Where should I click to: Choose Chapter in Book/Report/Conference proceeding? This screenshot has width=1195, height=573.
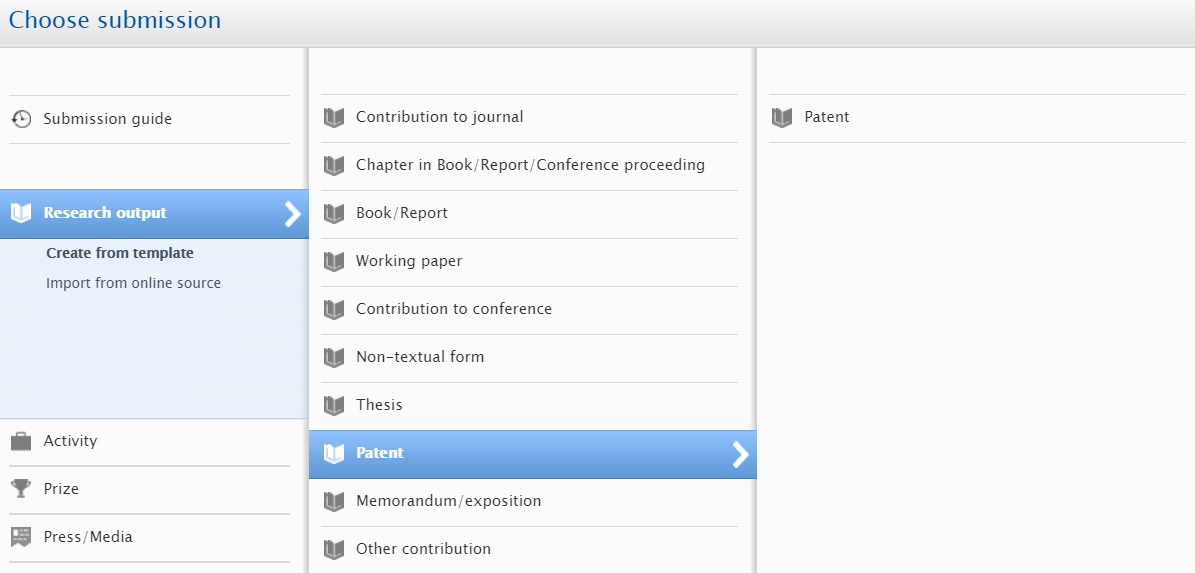[530, 165]
